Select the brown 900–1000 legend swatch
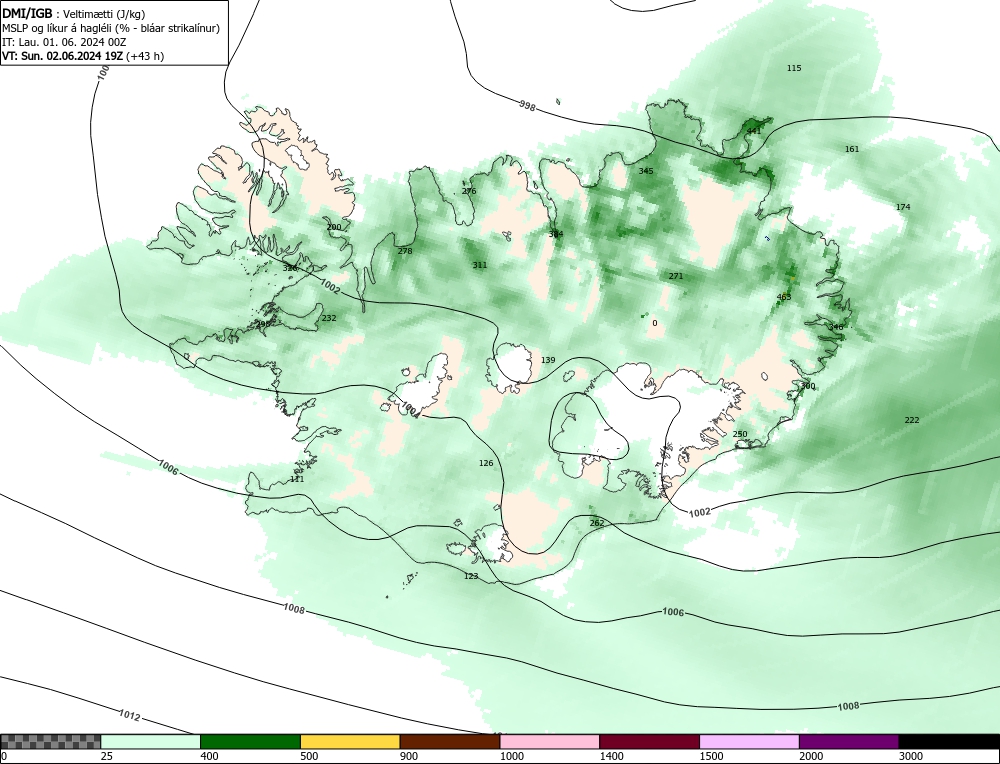This screenshot has height=764, width=1000. coord(450,741)
